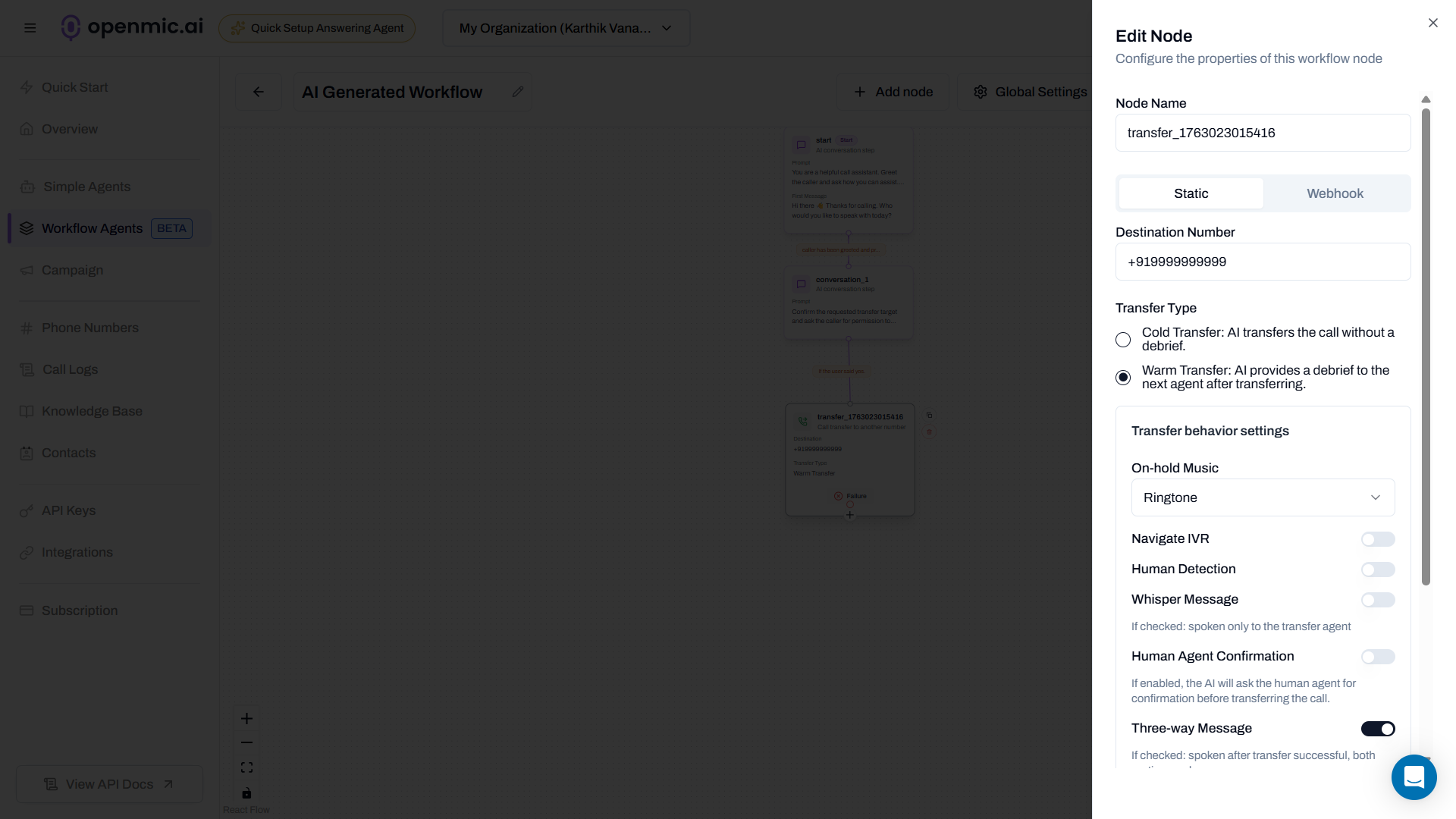Select the Static transfer tab
The image size is (1456, 819).
(x=1190, y=193)
